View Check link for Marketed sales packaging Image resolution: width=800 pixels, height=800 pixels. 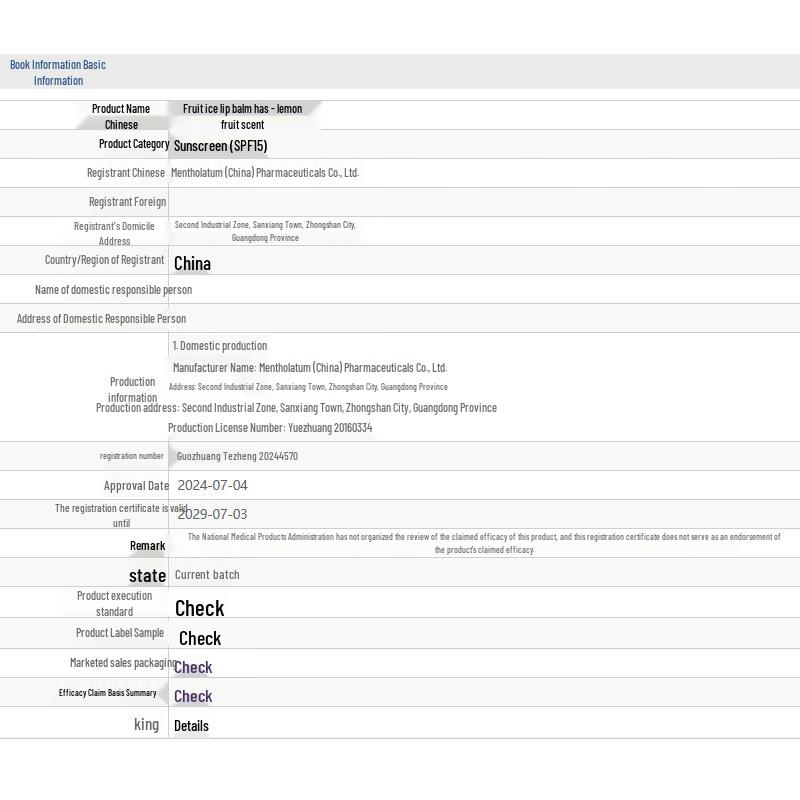(x=193, y=667)
